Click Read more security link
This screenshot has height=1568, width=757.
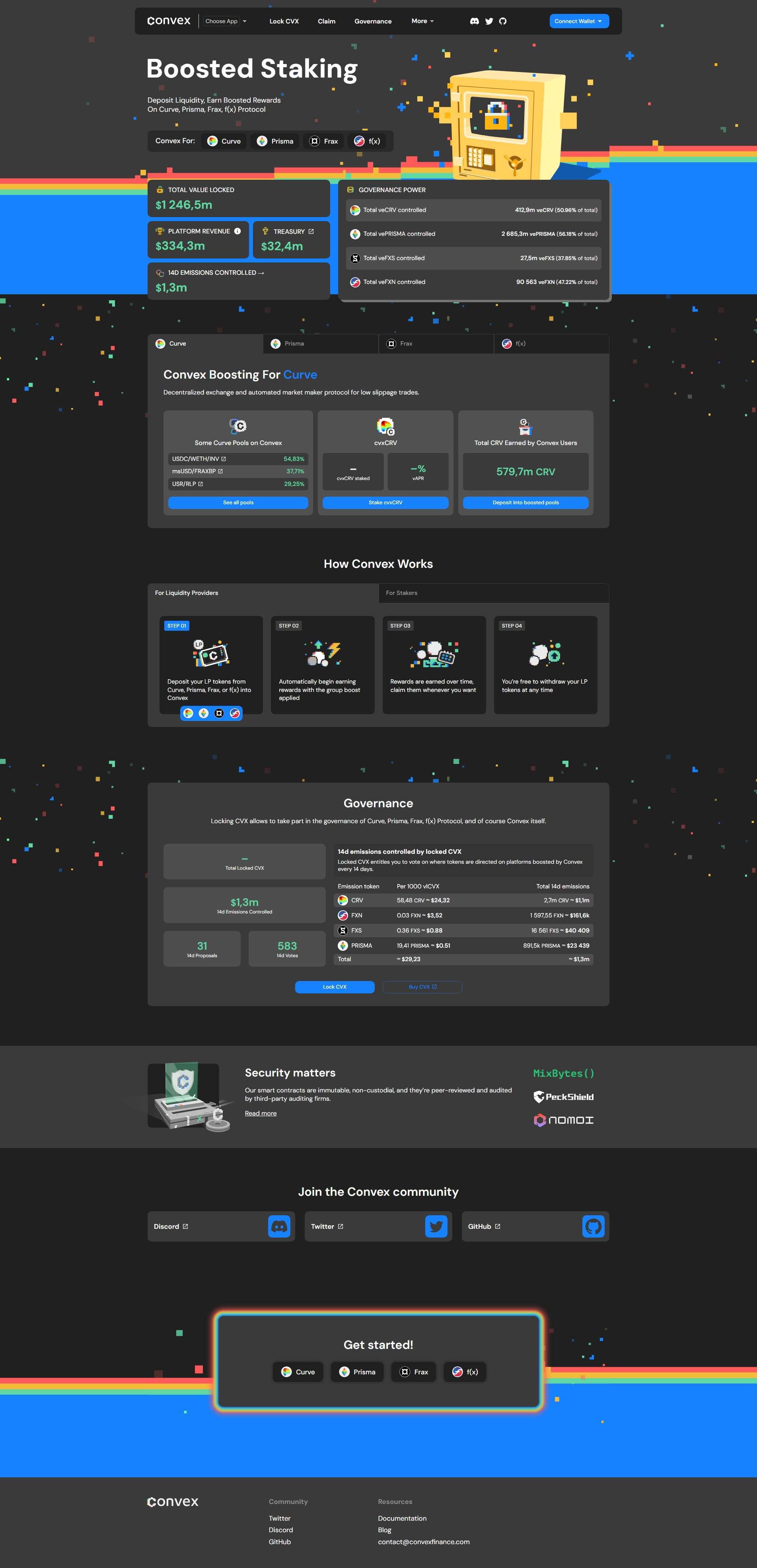(x=261, y=1113)
